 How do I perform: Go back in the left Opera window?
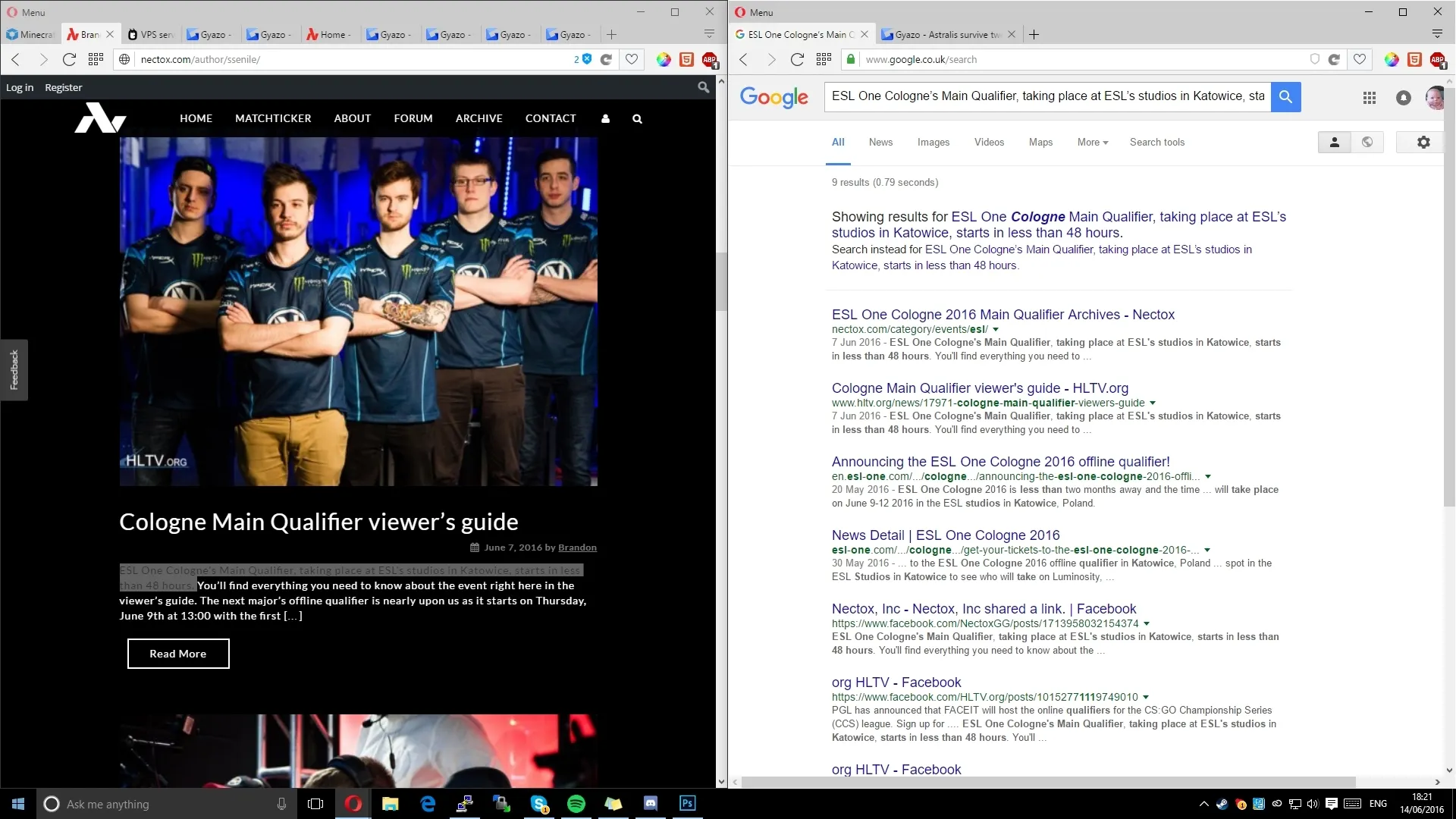(x=16, y=59)
